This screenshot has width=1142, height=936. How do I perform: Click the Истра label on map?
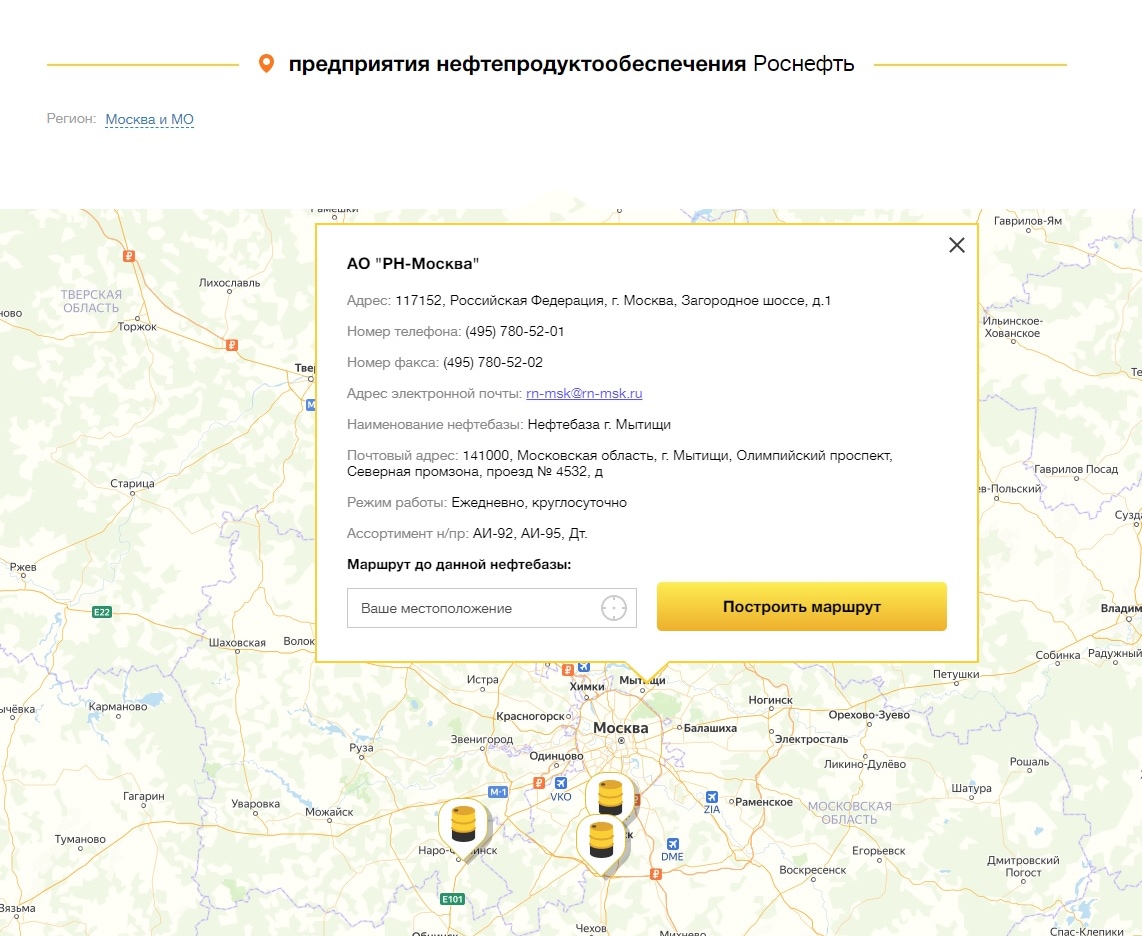[x=483, y=679]
